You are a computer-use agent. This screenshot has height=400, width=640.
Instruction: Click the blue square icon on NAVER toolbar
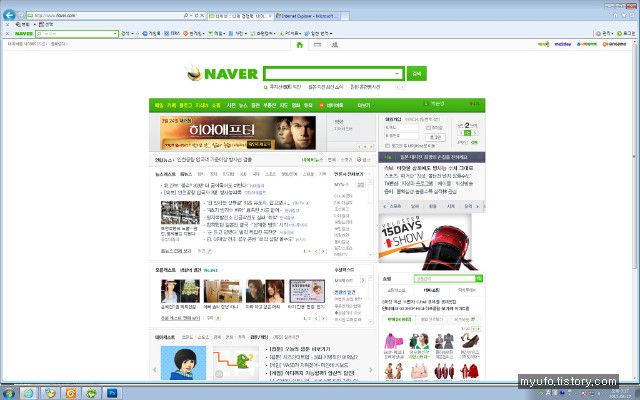[167, 33]
